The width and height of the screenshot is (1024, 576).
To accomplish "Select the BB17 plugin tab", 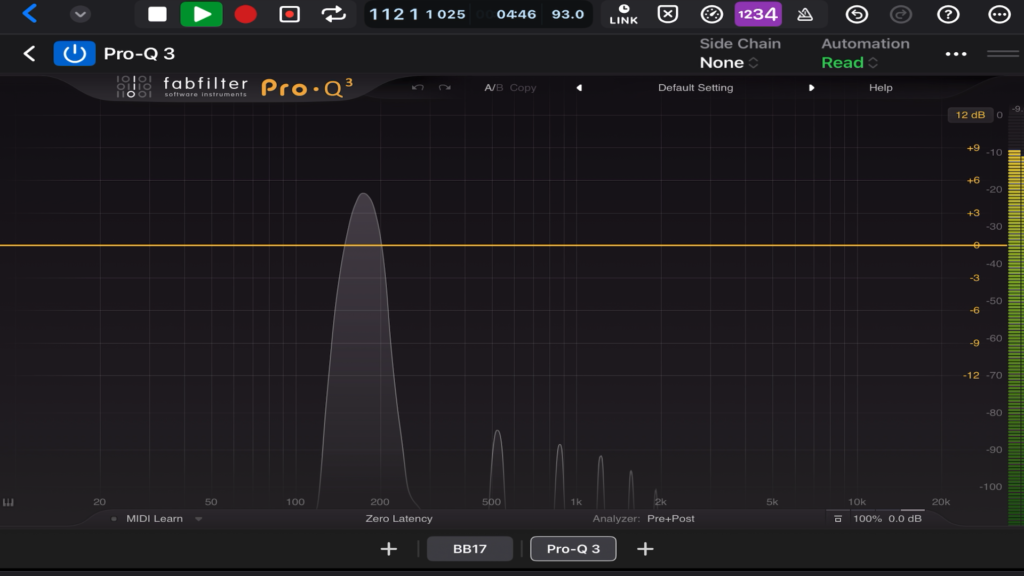I will tap(469, 549).
